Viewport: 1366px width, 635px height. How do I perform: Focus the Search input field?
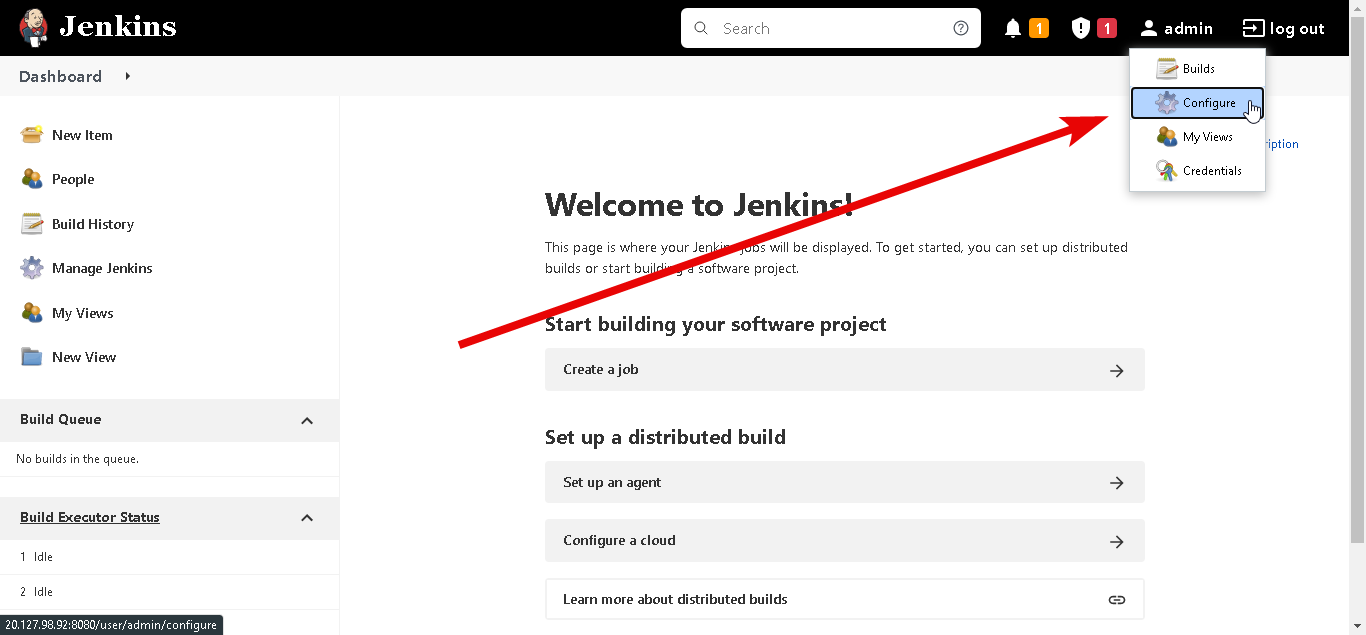point(830,28)
